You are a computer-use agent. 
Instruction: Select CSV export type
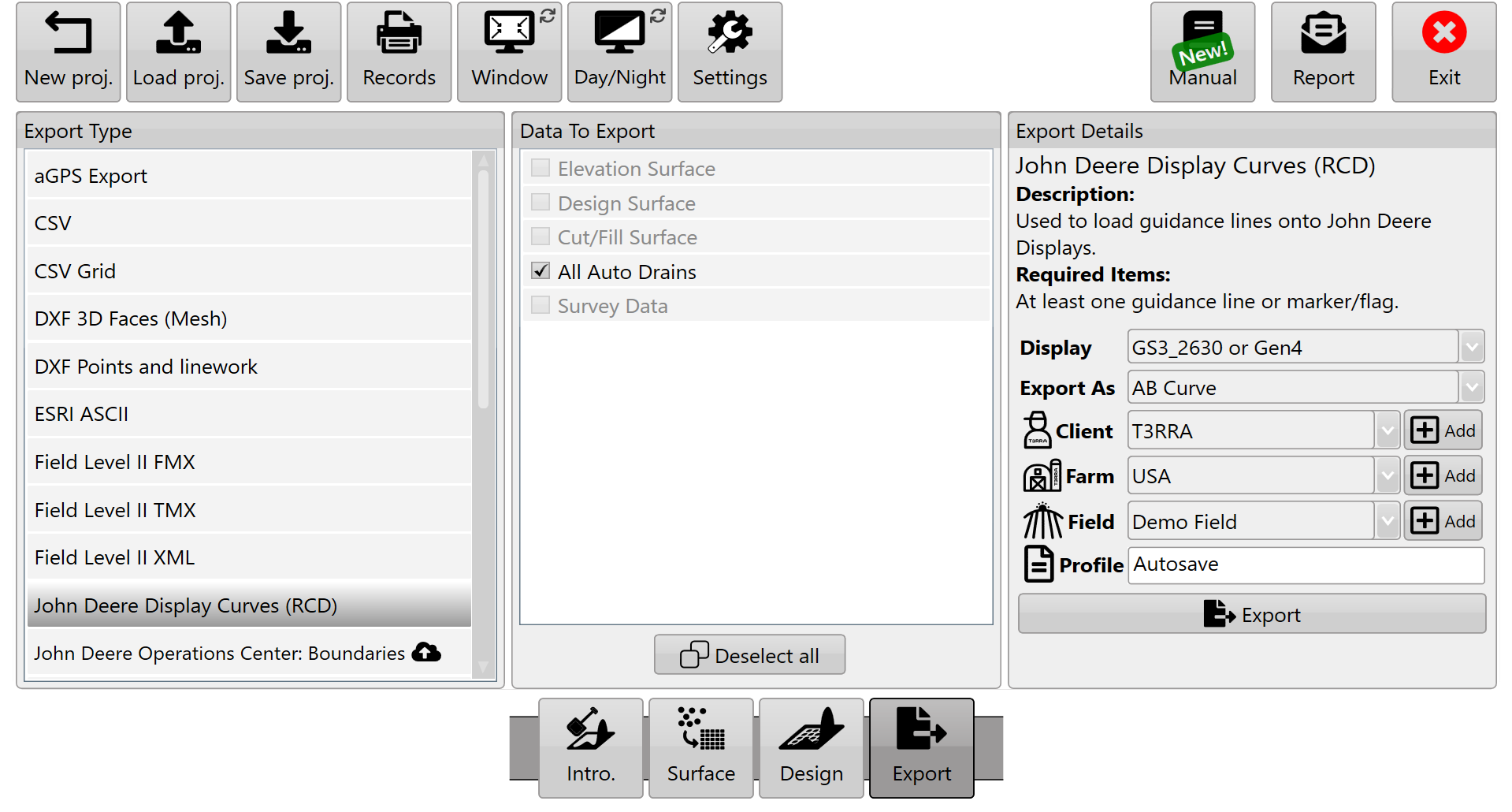pyautogui.click(x=249, y=223)
